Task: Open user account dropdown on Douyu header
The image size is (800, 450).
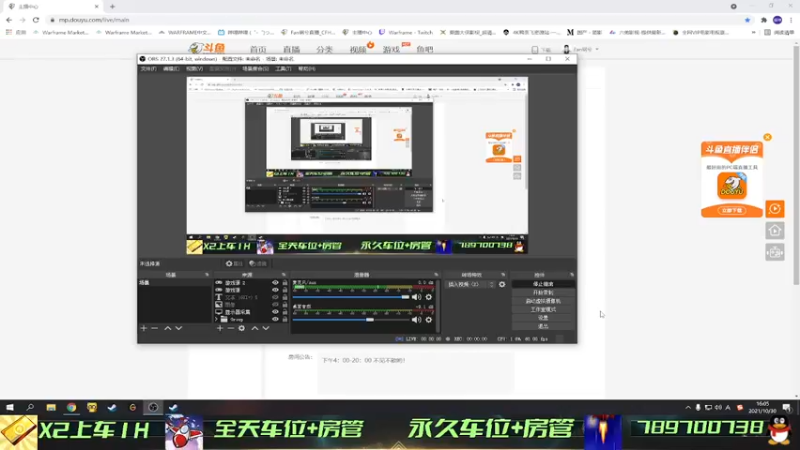Action: click(582, 49)
